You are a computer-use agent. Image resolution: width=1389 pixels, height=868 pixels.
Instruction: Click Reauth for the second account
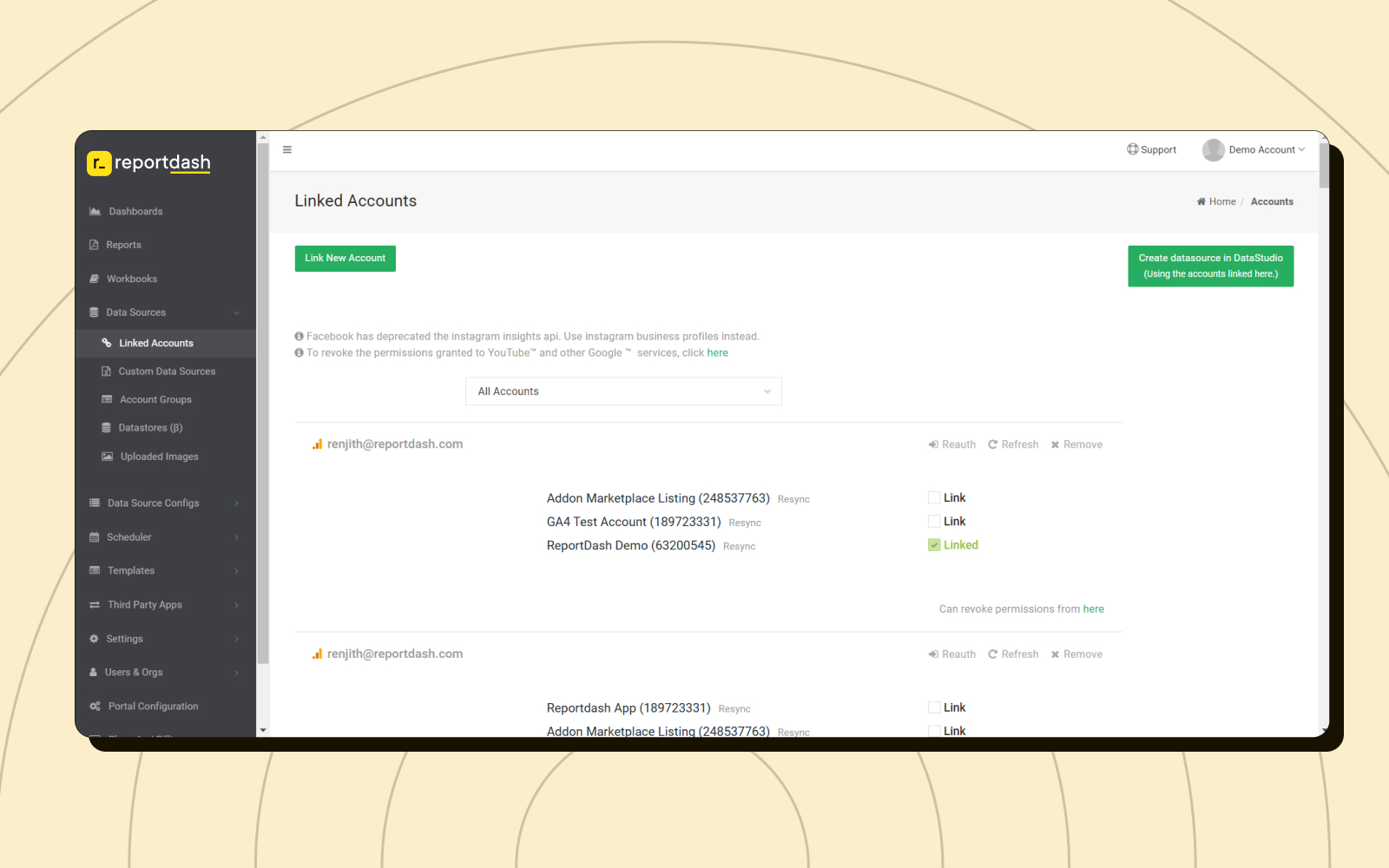952,654
